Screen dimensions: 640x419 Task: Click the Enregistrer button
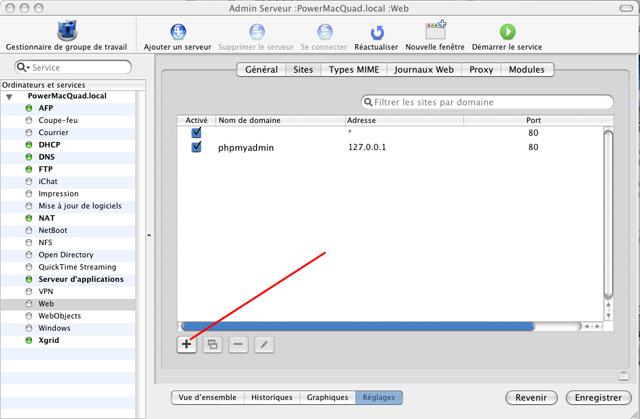pyautogui.click(x=598, y=397)
